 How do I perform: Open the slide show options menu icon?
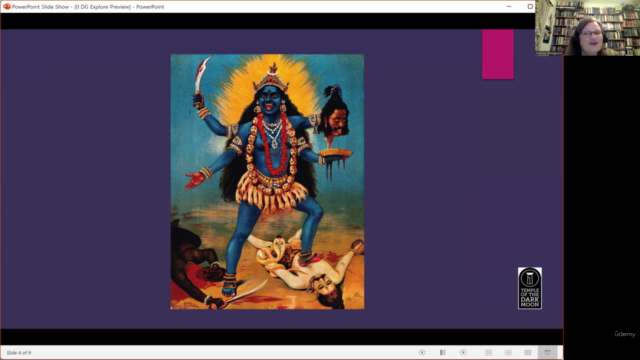pyautogui.click(x=442, y=352)
